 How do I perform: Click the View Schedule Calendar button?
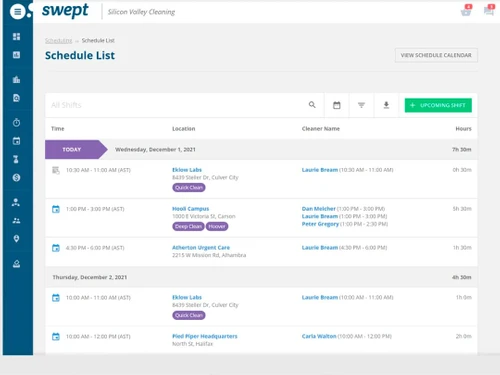[436, 55]
